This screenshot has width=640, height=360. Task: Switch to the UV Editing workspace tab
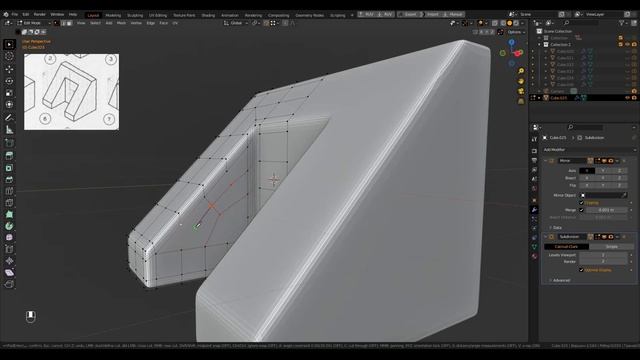(x=158, y=15)
